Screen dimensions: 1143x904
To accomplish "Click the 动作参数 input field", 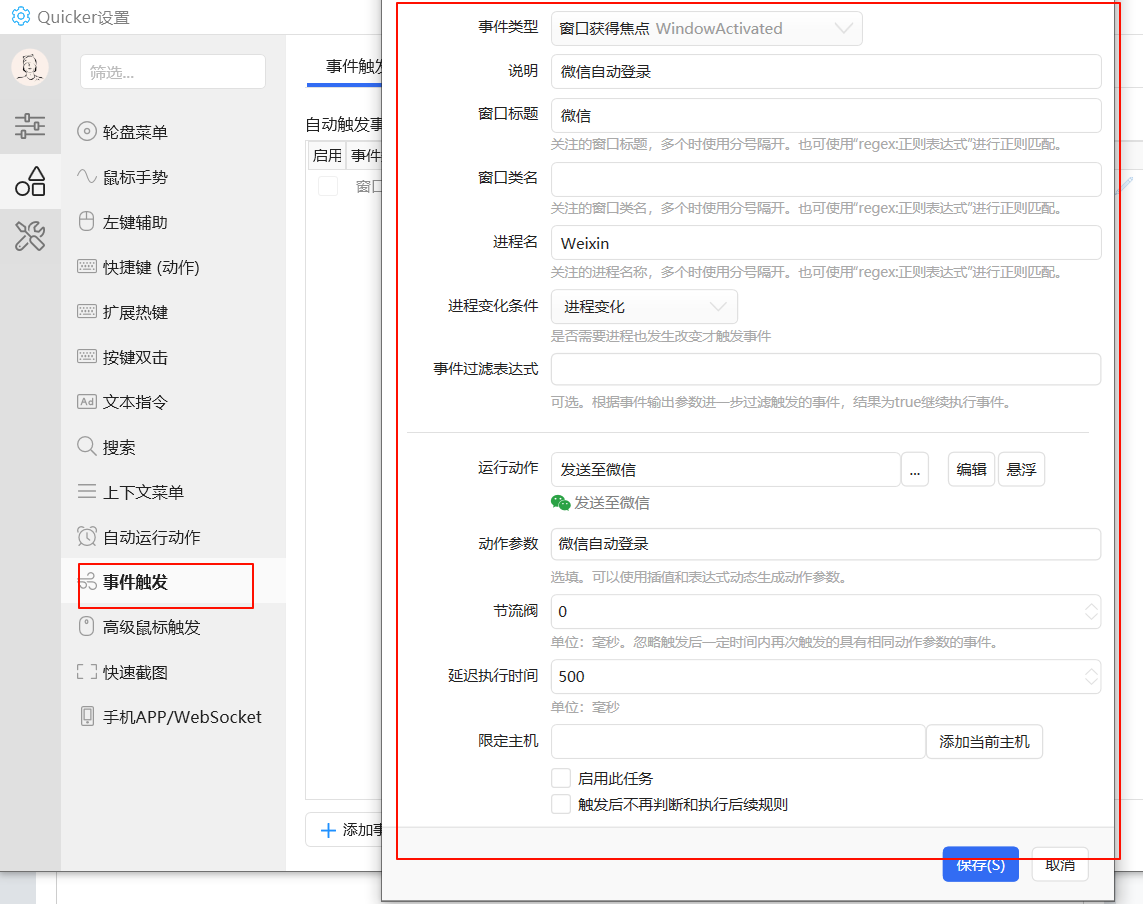I will [826, 544].
